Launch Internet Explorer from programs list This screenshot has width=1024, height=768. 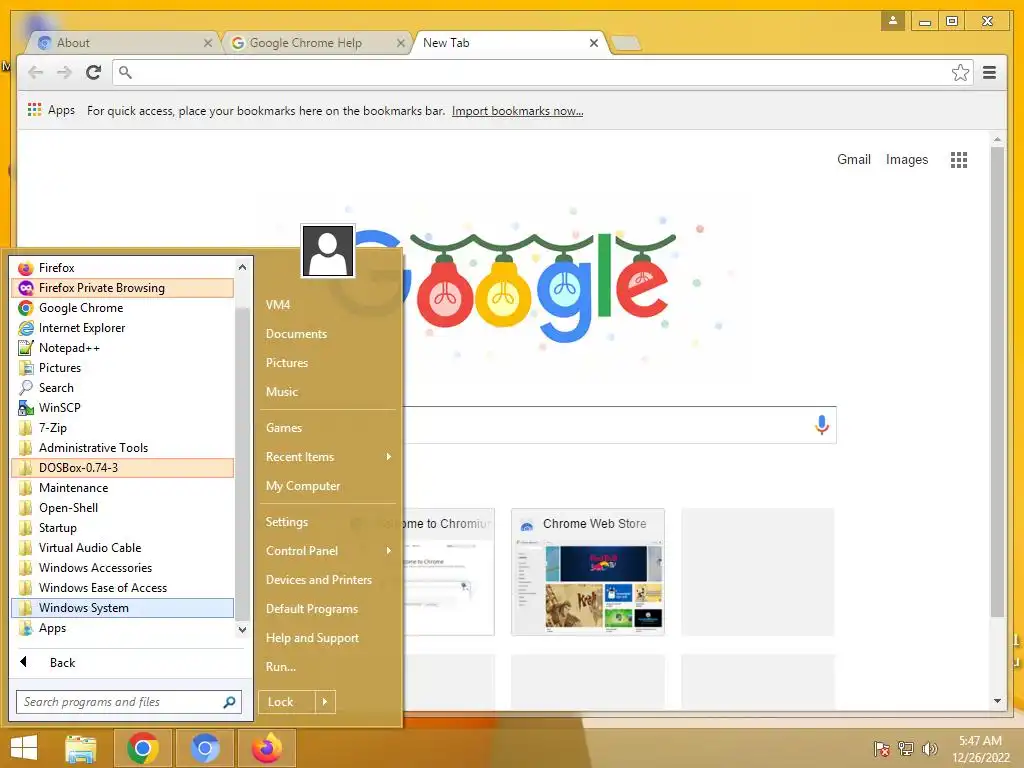122,328
